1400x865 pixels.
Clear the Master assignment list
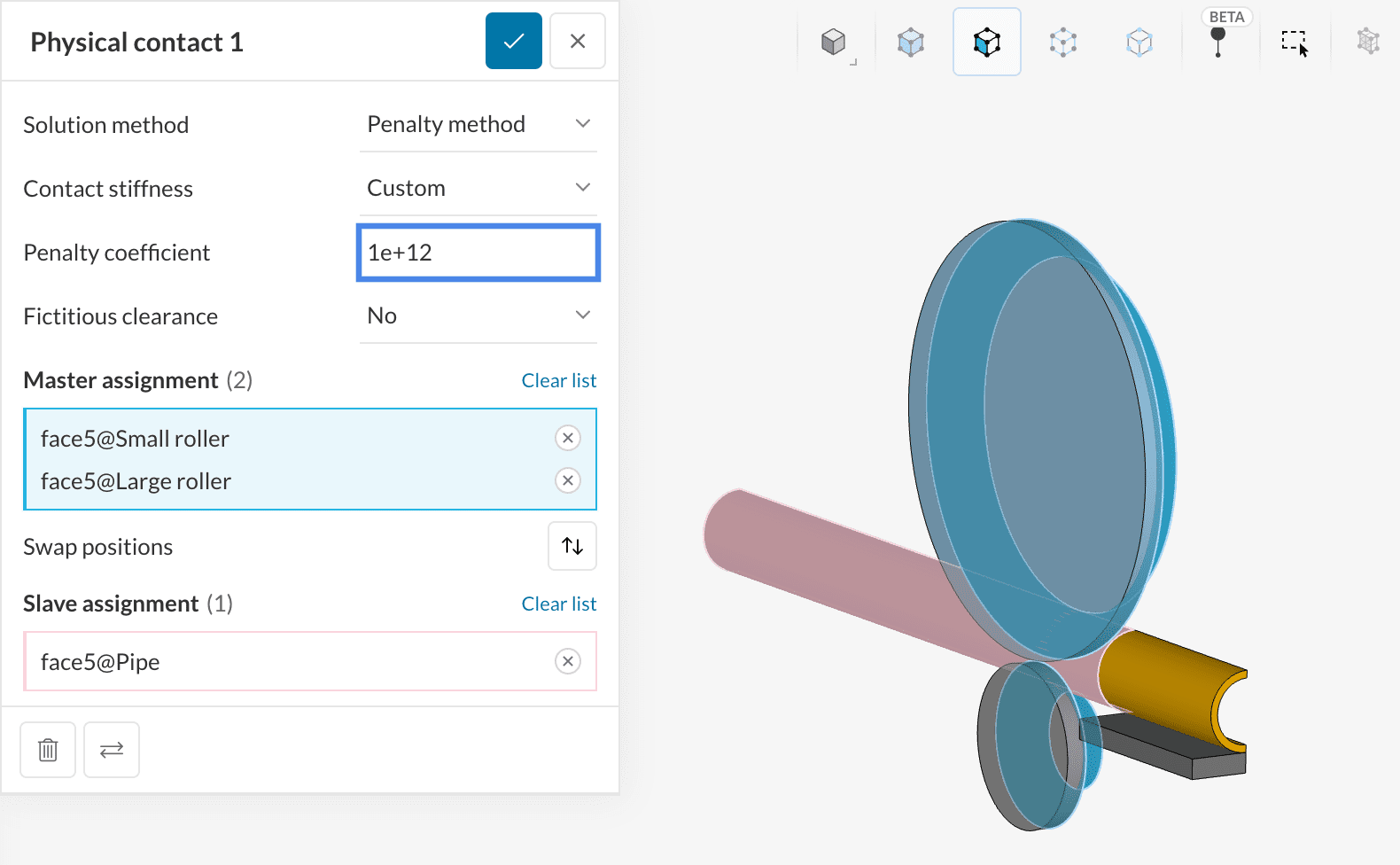pos(558,380)
